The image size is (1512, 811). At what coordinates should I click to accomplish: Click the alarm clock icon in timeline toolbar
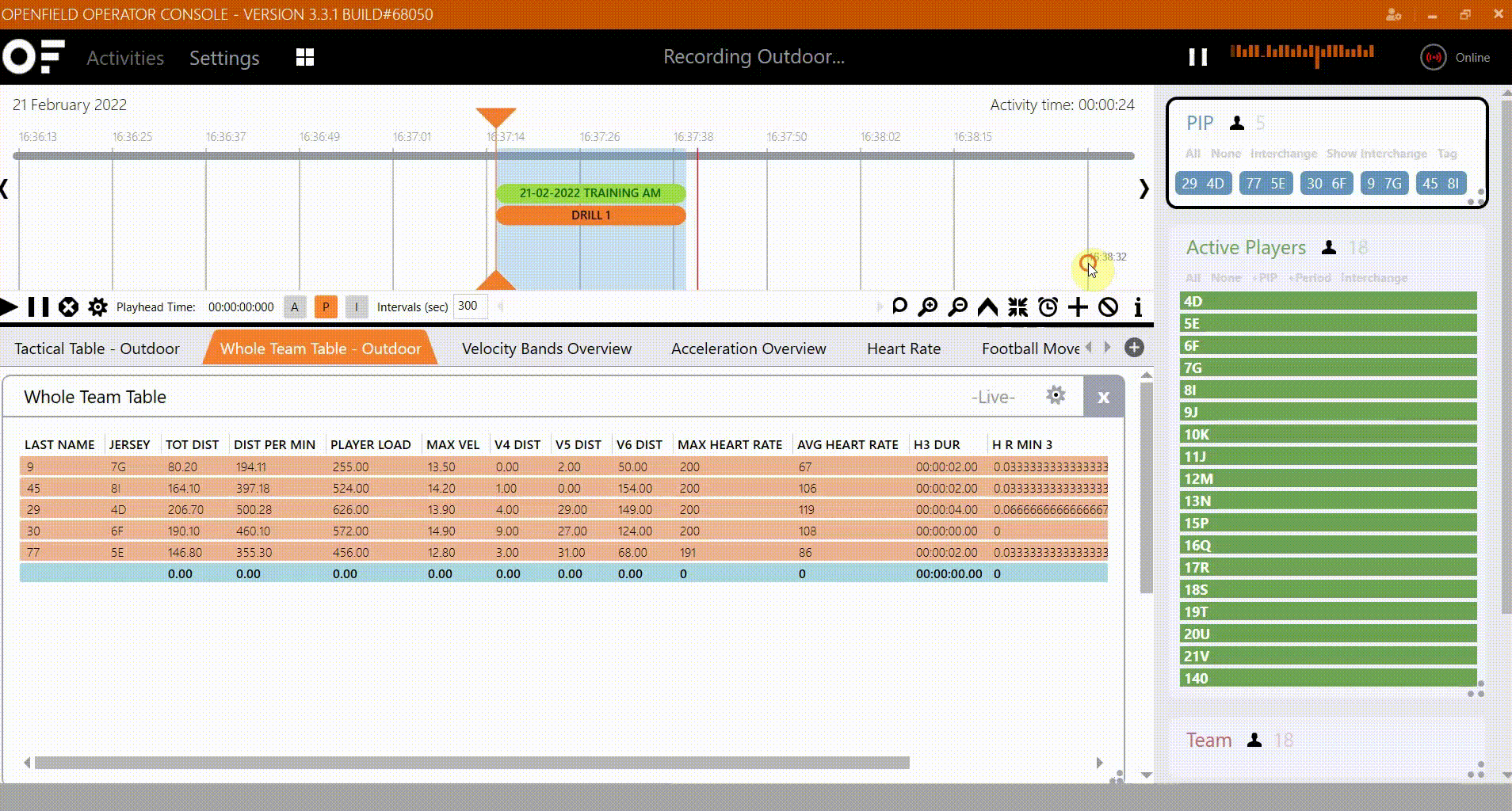[1048, 307]
